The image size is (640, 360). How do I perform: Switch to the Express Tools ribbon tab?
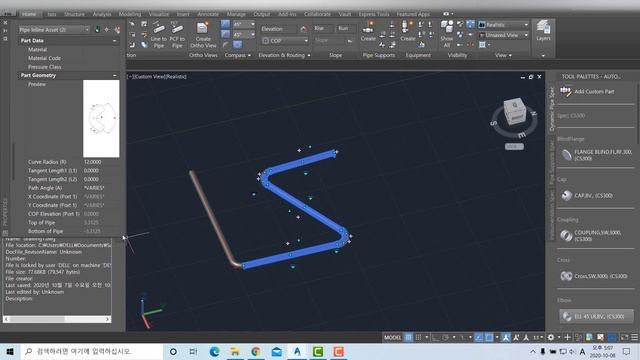(x=374, y=14)
